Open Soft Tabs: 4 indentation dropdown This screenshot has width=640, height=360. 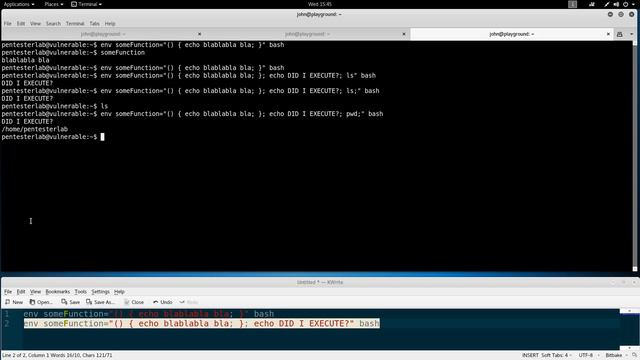click(x=556, y=355)
